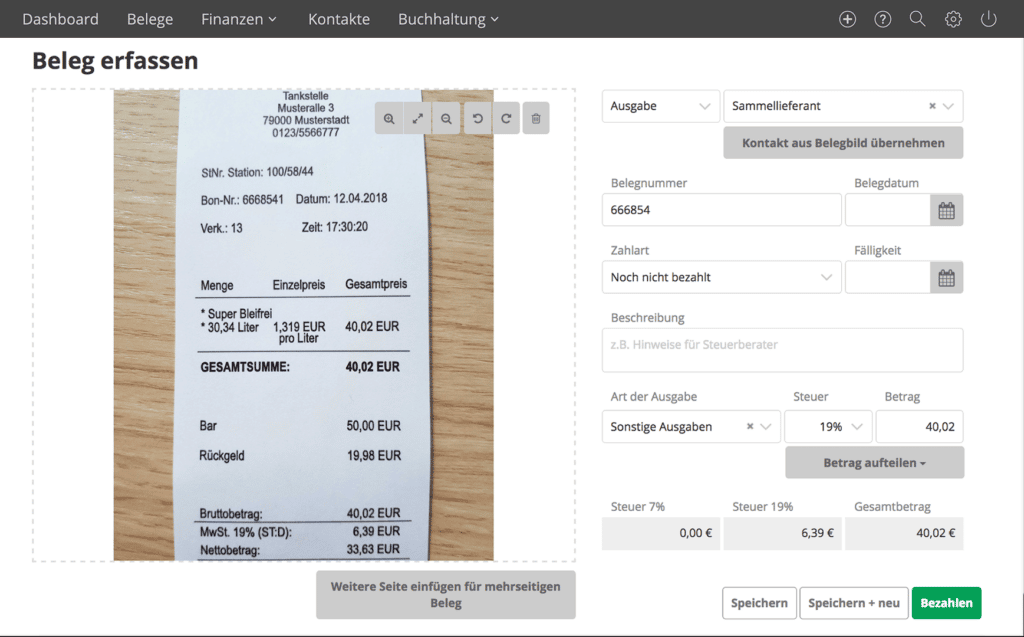Click the plus icon in the top bar
Viewport: 1024px width, 637px height.
tap(847, 18)
